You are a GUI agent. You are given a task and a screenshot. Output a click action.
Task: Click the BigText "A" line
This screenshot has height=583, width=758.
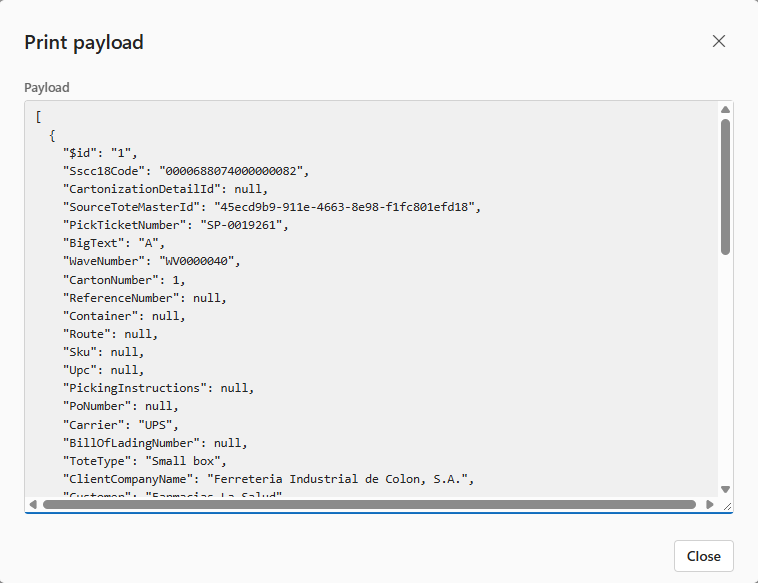pyautogui.click(x=114, y=243)
